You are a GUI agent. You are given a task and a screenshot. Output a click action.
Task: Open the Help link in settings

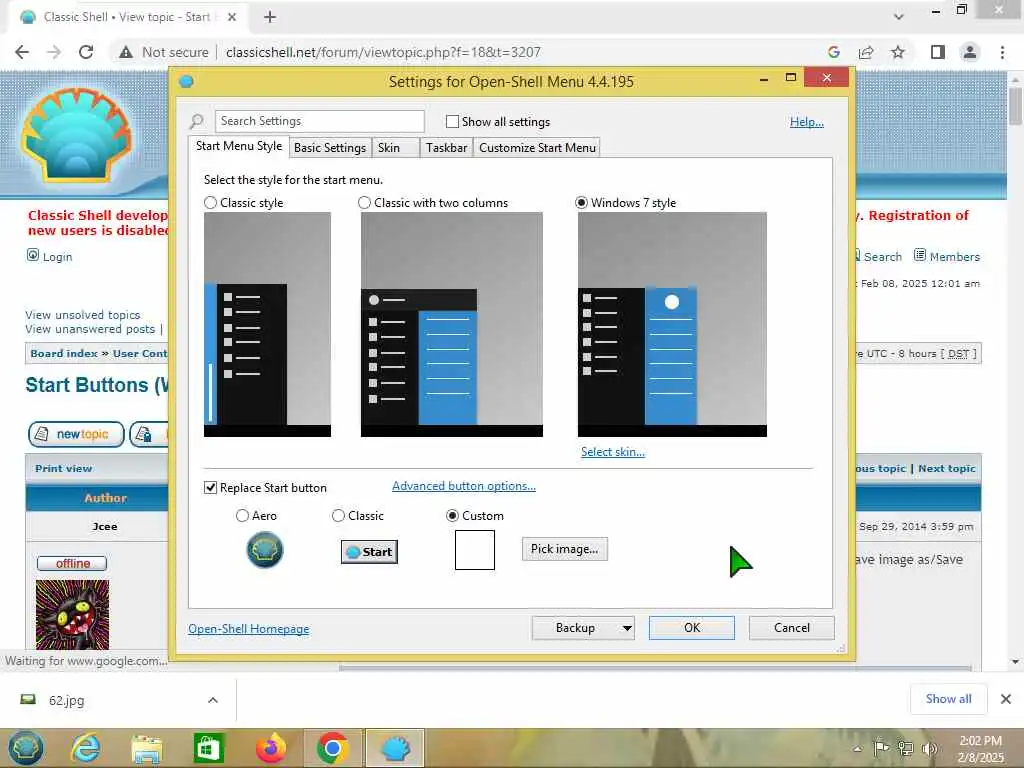tap(807, 121)
